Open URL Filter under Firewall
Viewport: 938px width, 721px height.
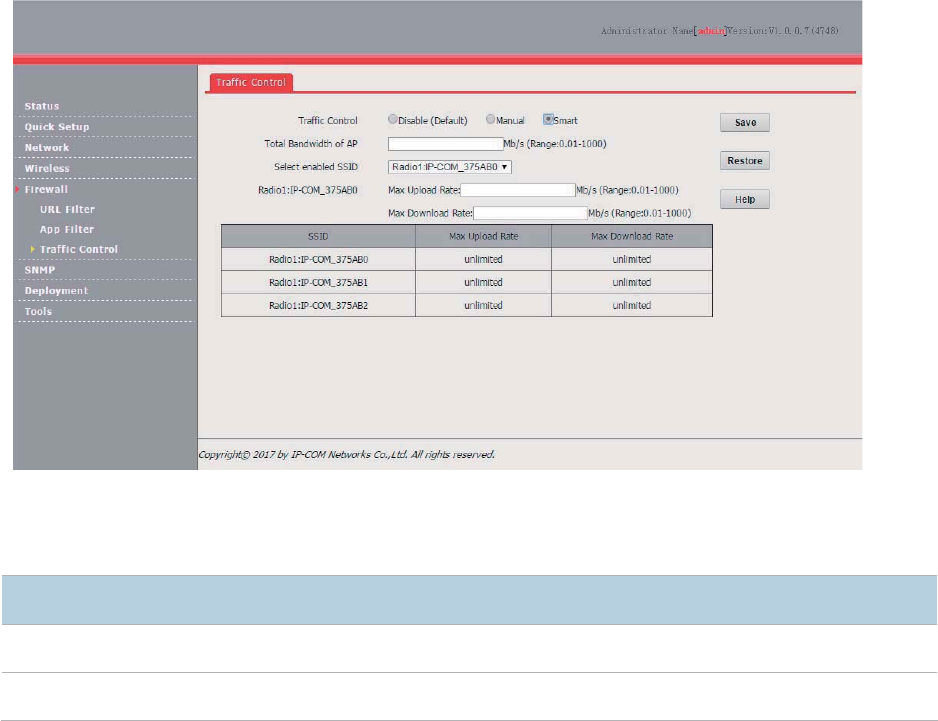click(67, 209)
